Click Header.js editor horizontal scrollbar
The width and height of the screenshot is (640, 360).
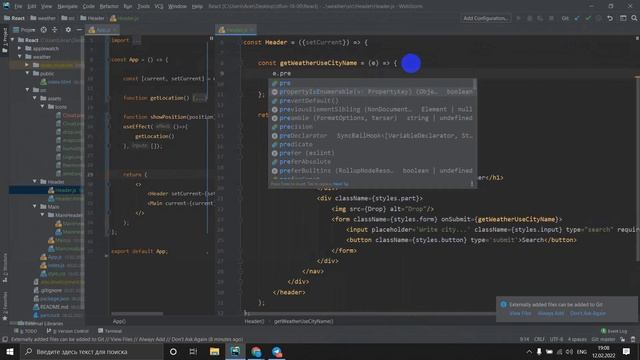click(369, 313)
